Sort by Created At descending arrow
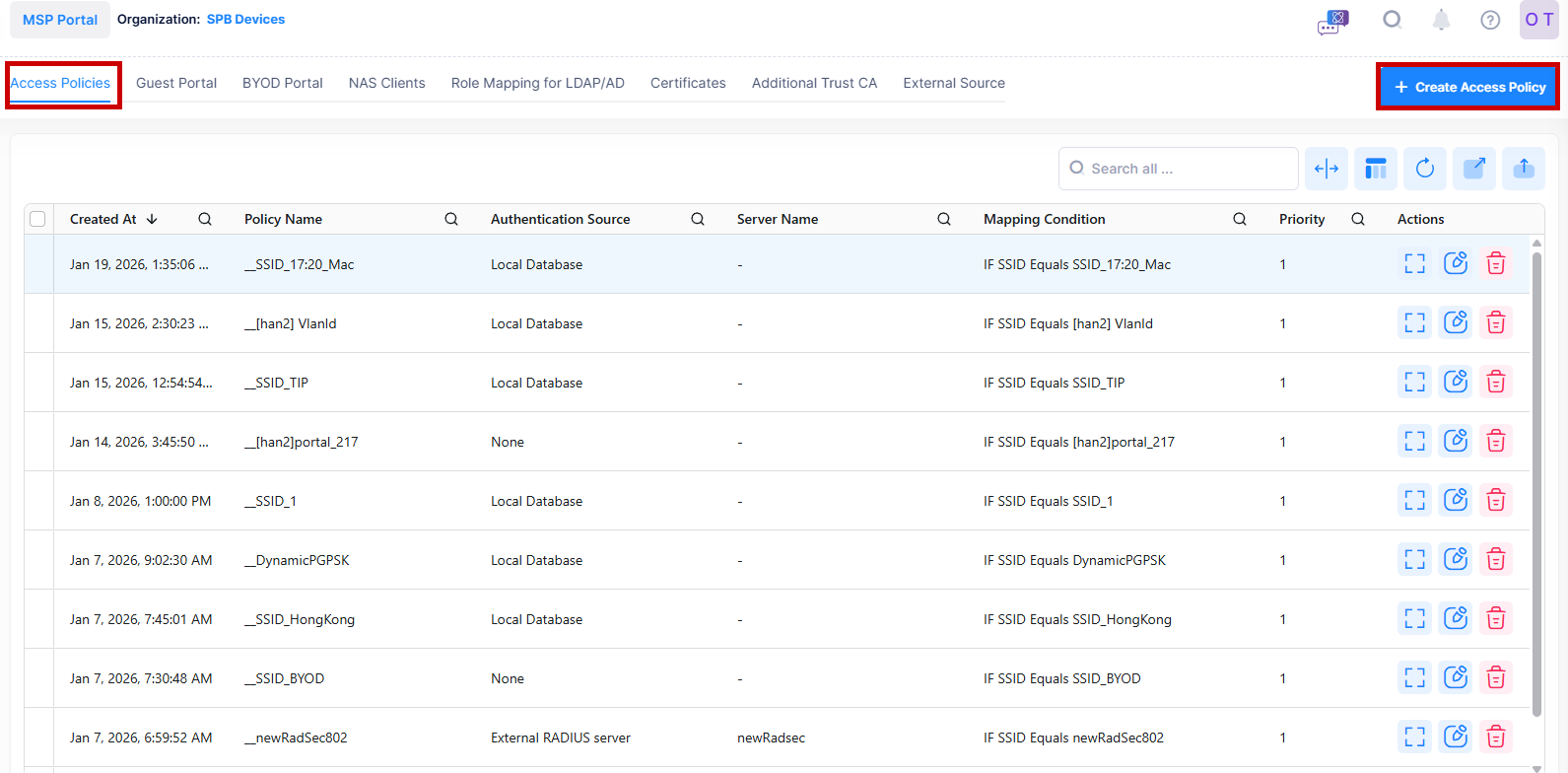 click(x=152, y=219)
